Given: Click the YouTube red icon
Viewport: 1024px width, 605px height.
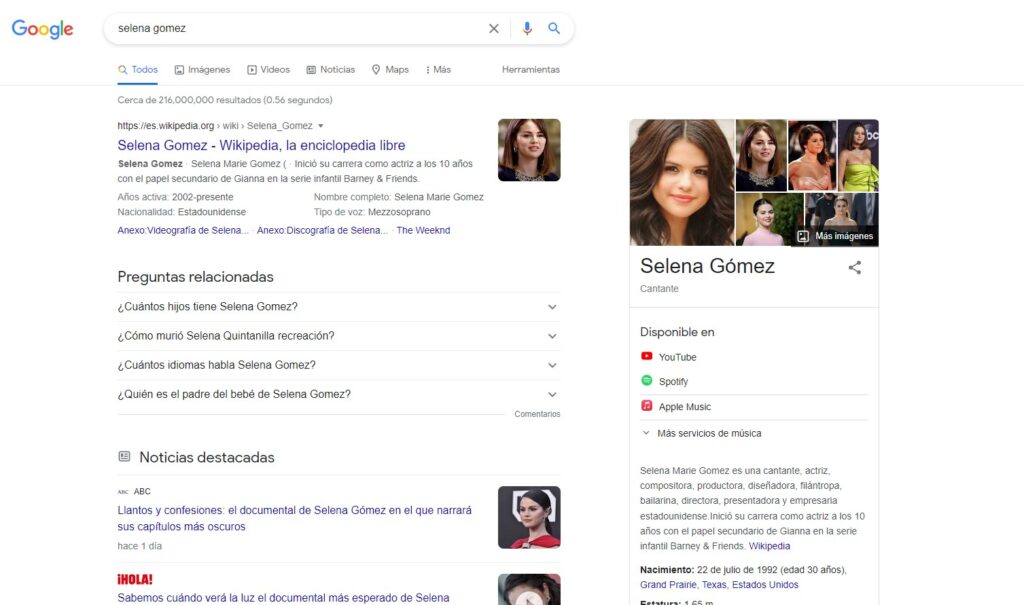Looking at the screenshot, I should coord(647,356).
